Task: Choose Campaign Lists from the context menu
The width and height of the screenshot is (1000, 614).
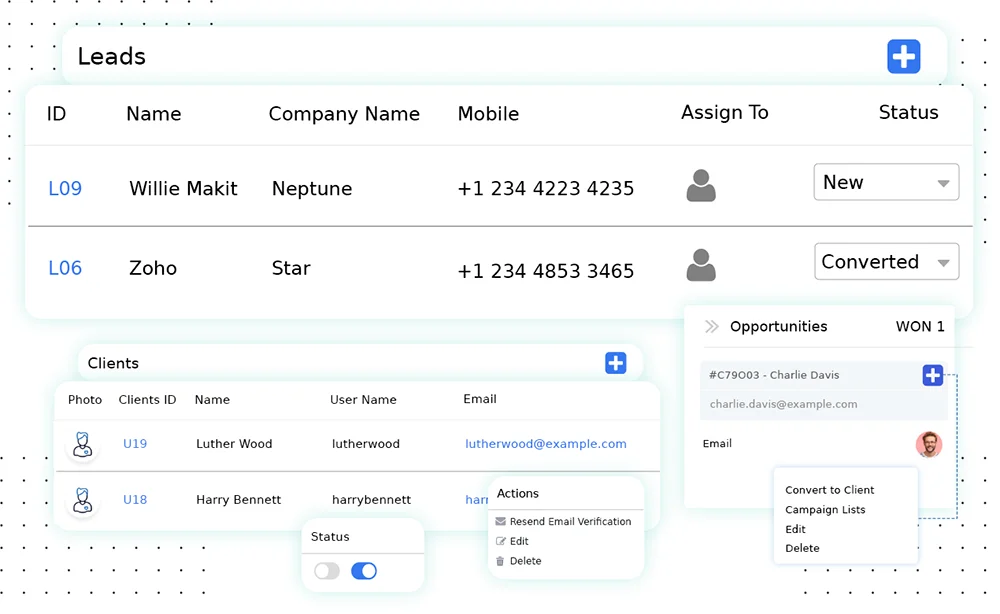Action: pyautogui.click(x=825, y=510)
